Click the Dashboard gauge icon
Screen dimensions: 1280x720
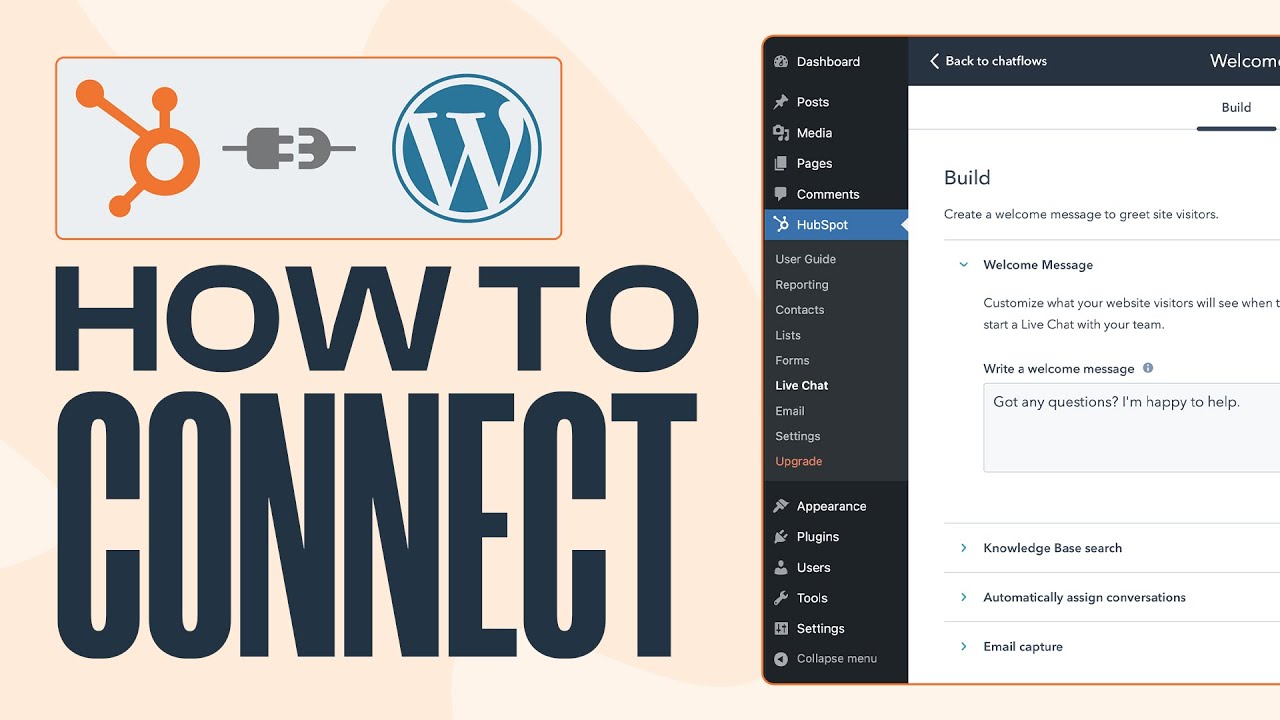tap(781, 61)
